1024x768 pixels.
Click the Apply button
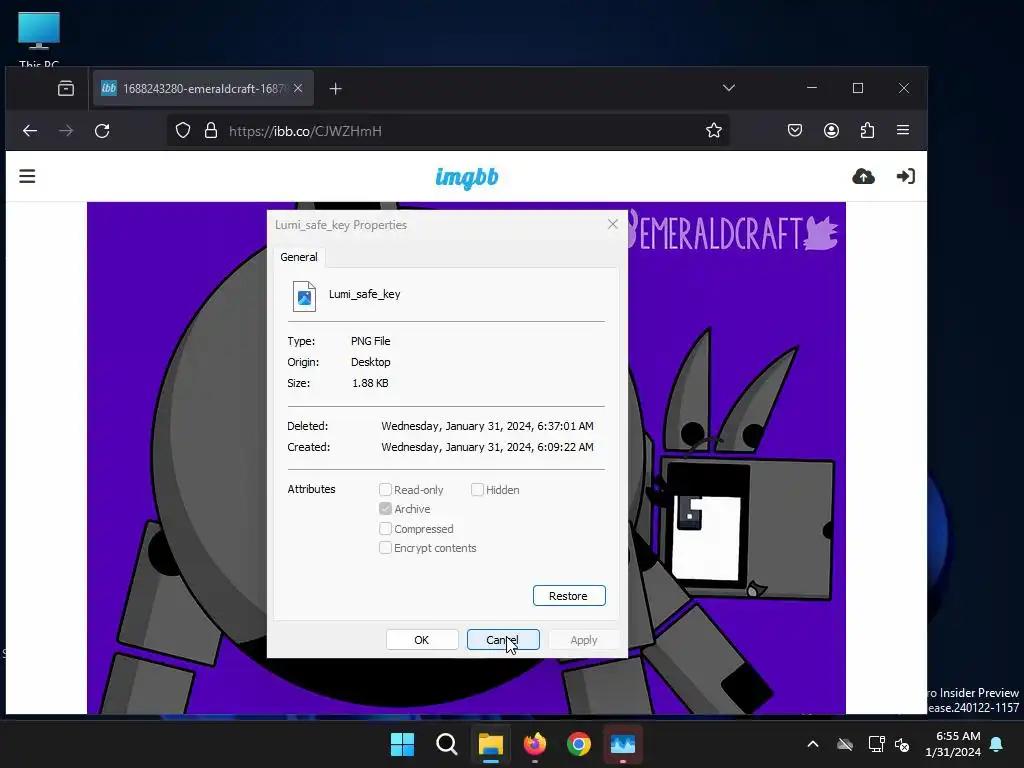584,640
